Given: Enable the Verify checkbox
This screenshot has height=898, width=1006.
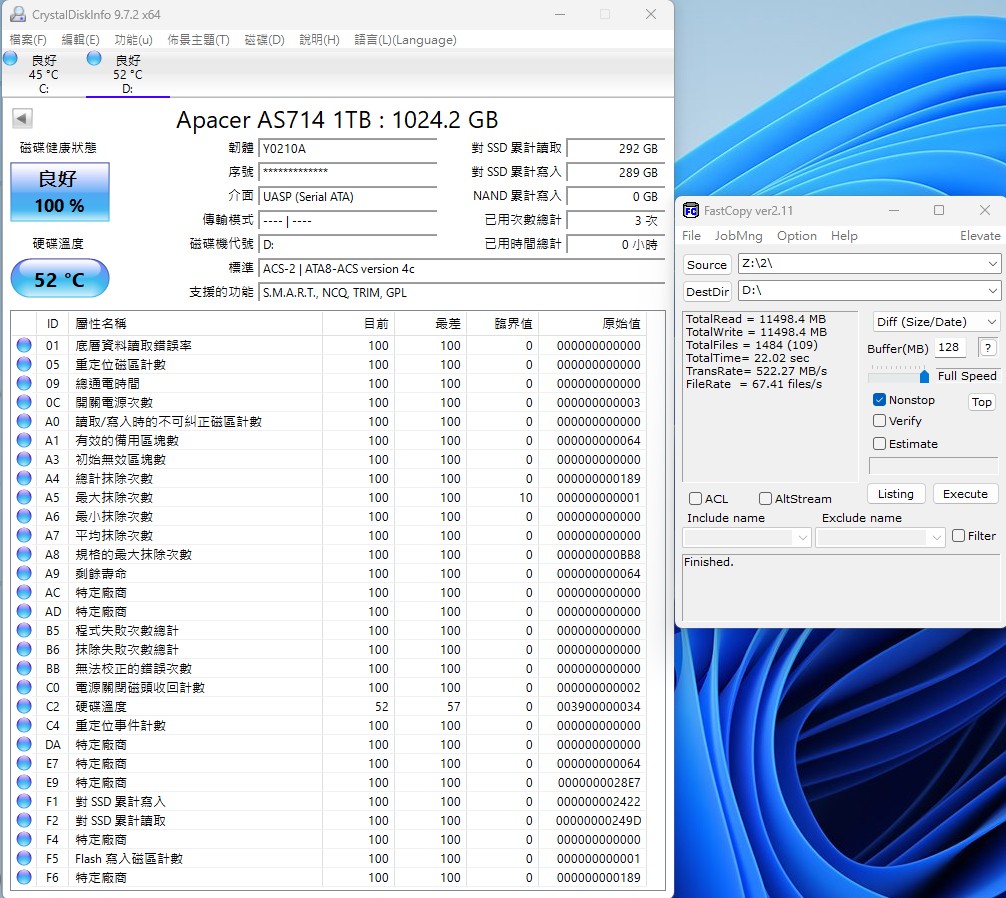Looking at the screenshot, I should [879, 421].
